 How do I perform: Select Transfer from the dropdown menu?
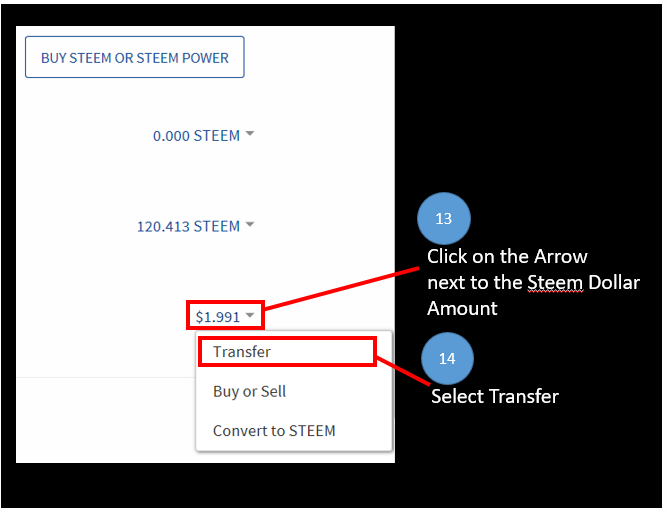tap(242, 352)
